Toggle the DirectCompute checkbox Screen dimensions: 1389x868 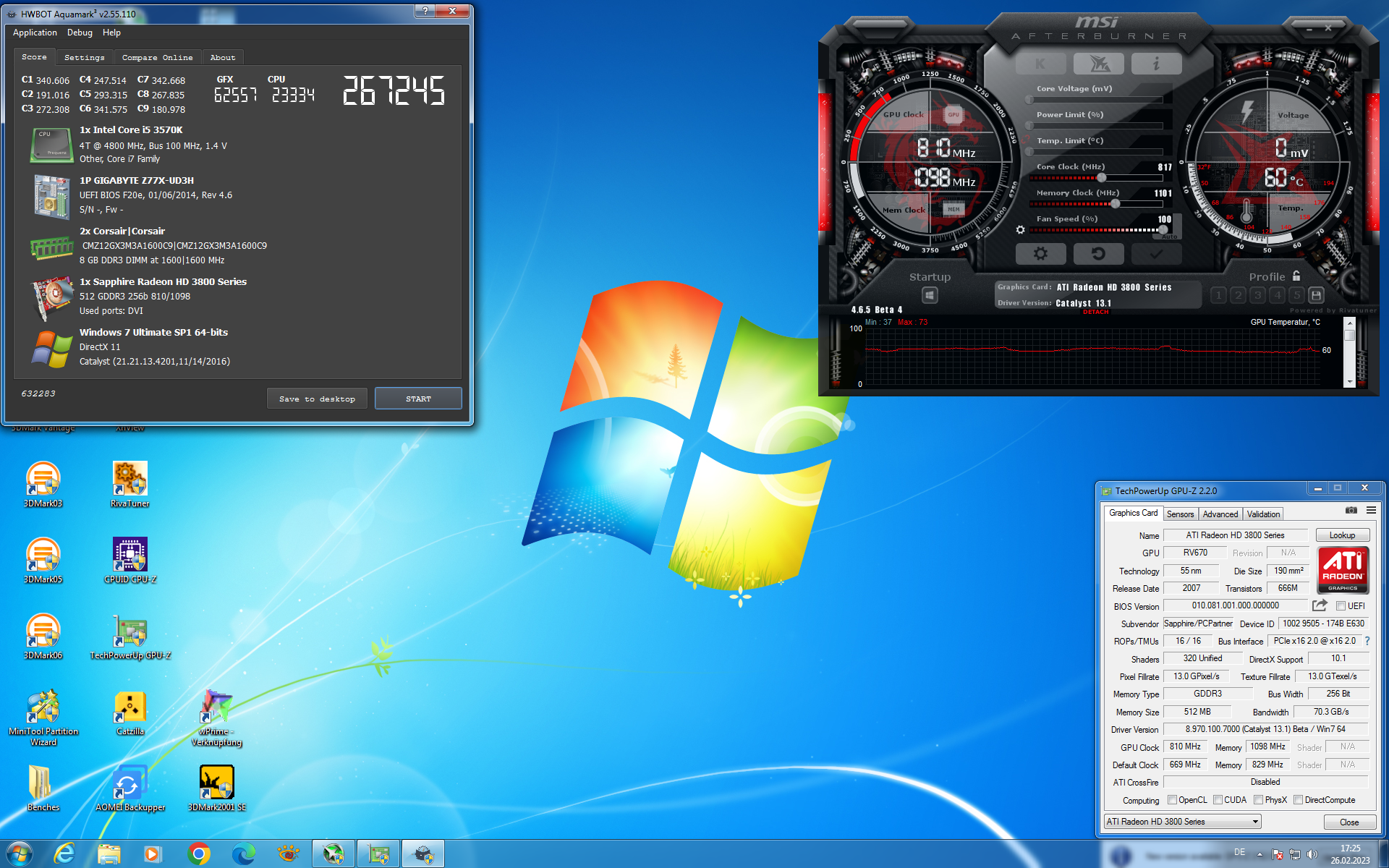tap(1299, 800)
